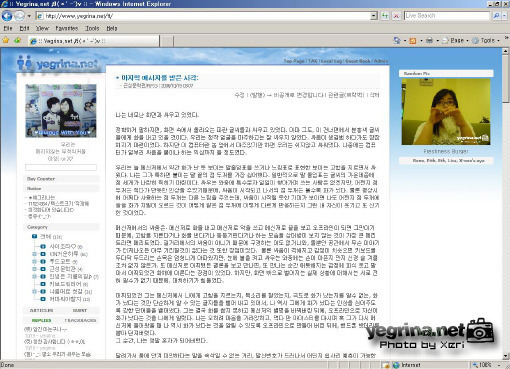Click the orange RSS Feeds icon
Image resolution: width=510 pixels, height=369 pixels.
click(x=413, y=41)
